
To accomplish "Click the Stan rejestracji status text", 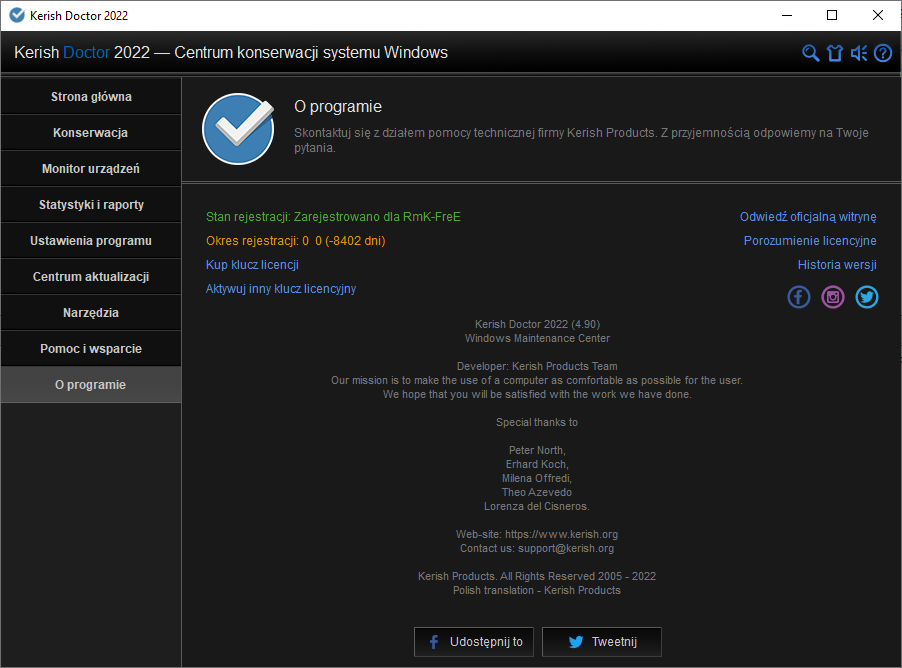I will 333,217.
